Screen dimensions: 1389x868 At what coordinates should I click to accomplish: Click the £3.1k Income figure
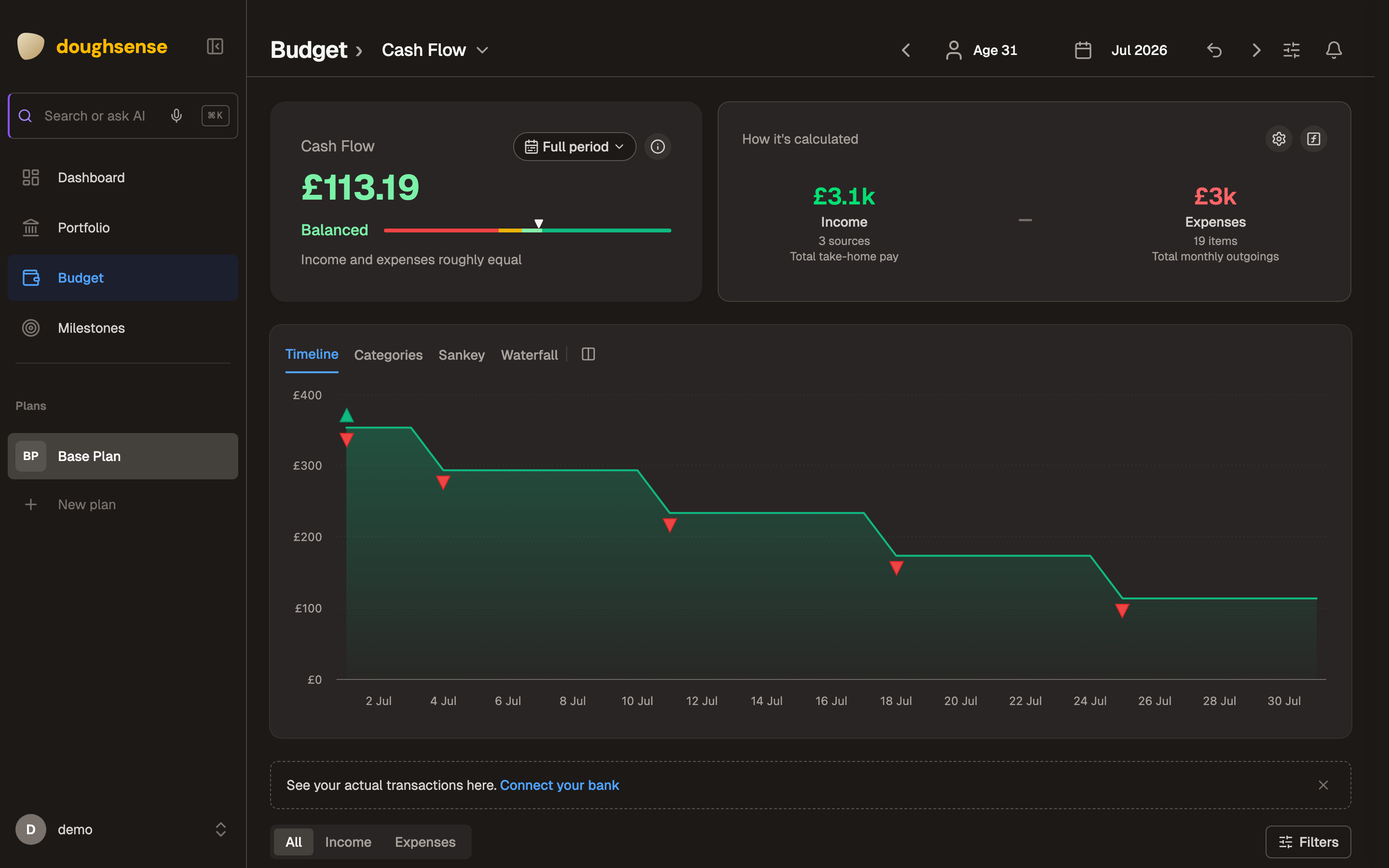[844, 196]
